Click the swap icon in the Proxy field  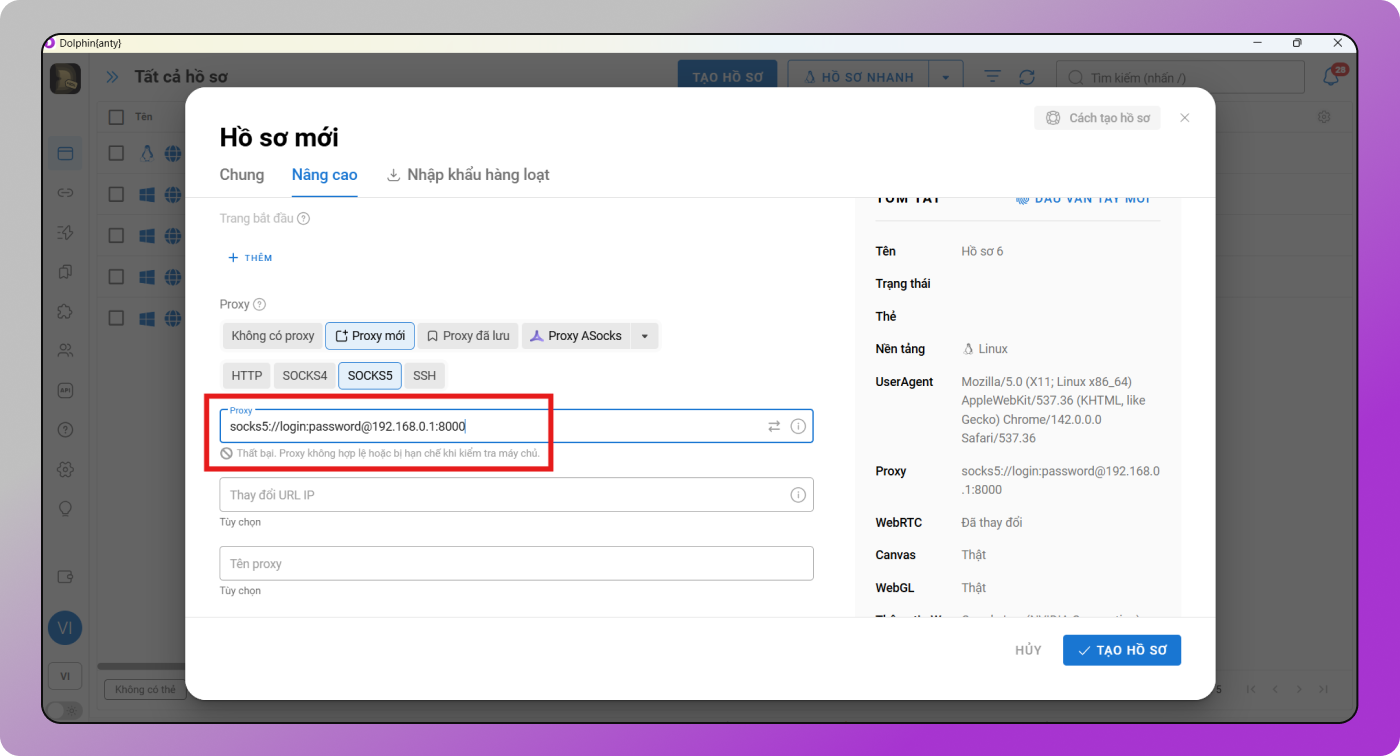tap(773, 426)
